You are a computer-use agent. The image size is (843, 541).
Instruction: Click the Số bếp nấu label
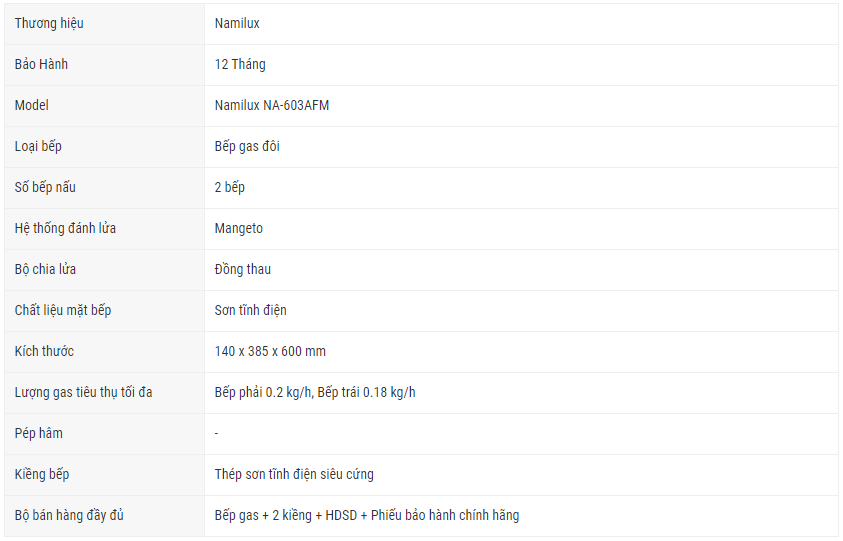(45, 188)
